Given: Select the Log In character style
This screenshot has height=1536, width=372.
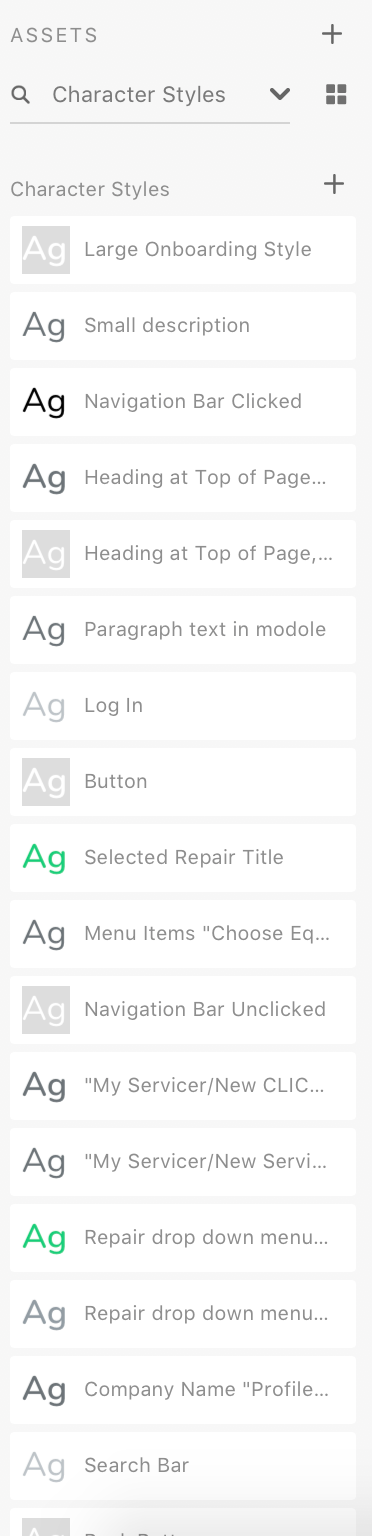Looking at the screenshot, I should click(x=183, y=706).
